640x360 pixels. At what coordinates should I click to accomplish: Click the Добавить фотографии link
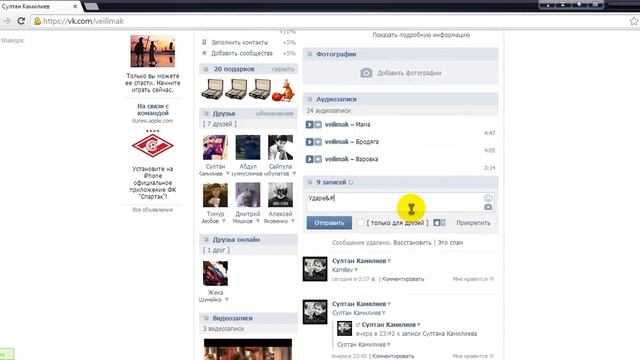(x=409, y=73)
